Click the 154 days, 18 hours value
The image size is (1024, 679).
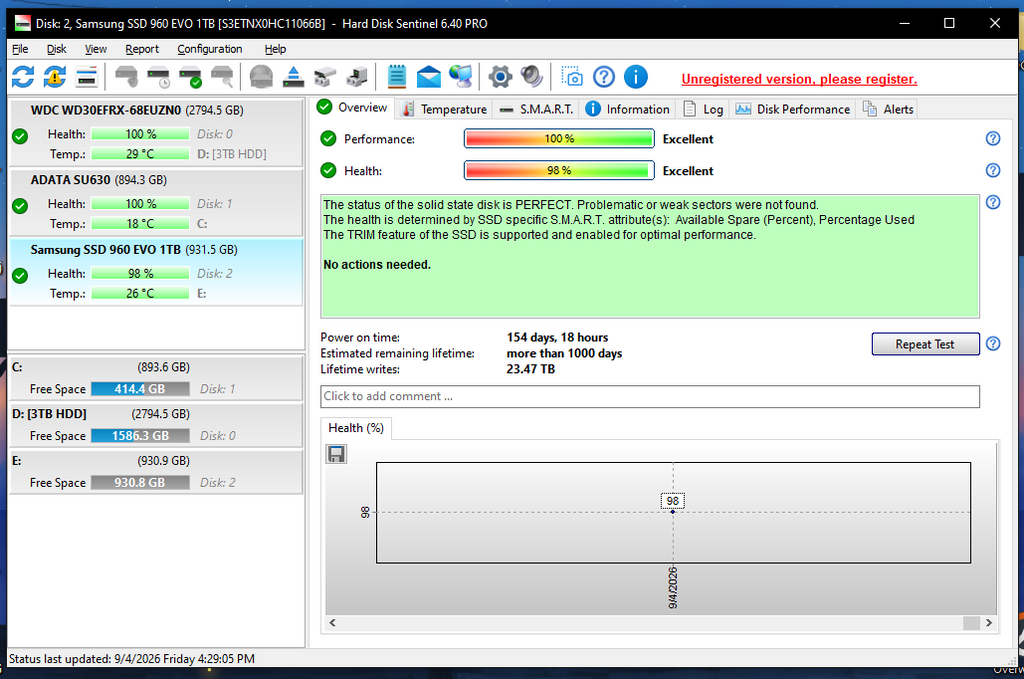click(557, 338)
